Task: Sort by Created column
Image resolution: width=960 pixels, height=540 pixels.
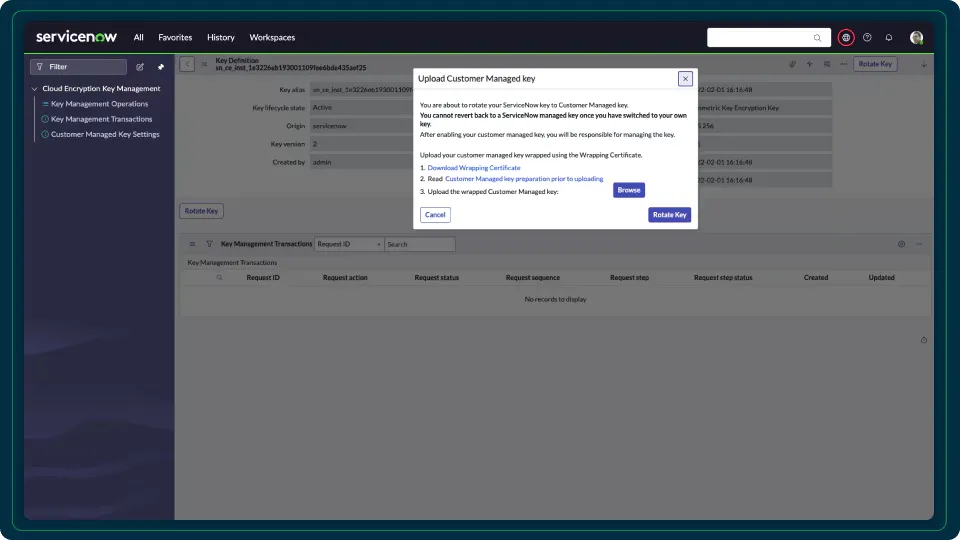Action: [x=816, y=277]
